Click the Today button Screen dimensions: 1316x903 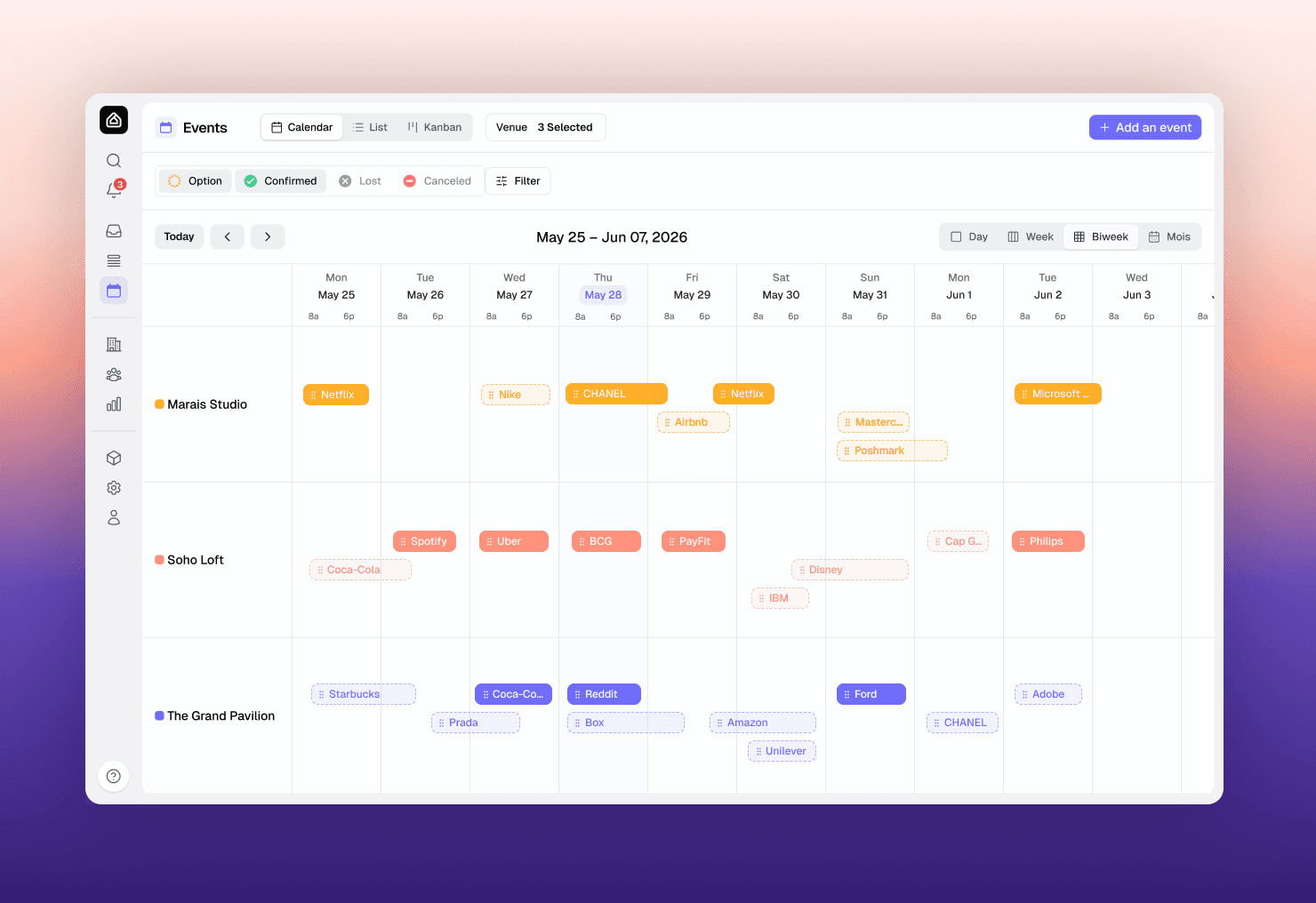[180, 236]
